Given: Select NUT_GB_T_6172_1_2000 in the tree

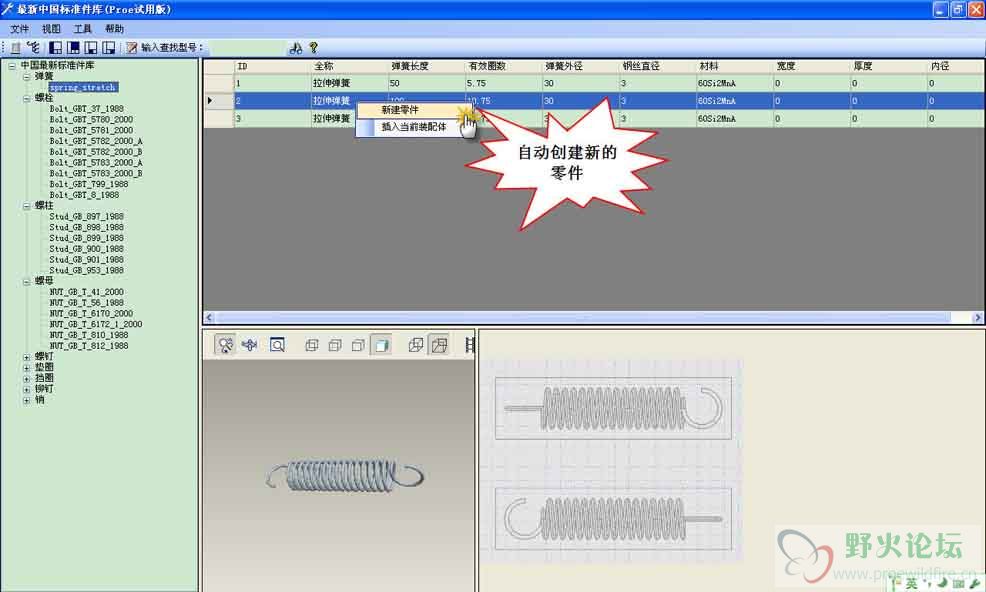Looking at the screenshot, I should (x=96, y=324).
